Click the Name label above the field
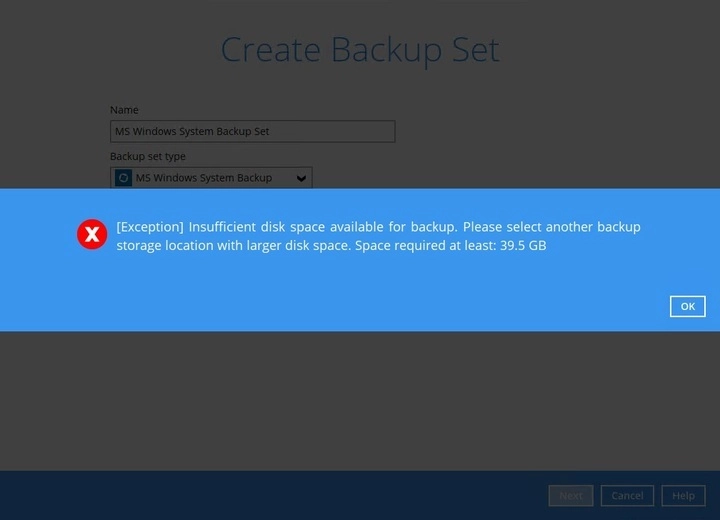Viewport: 720px width, 520px height. [x=124, y=110]
